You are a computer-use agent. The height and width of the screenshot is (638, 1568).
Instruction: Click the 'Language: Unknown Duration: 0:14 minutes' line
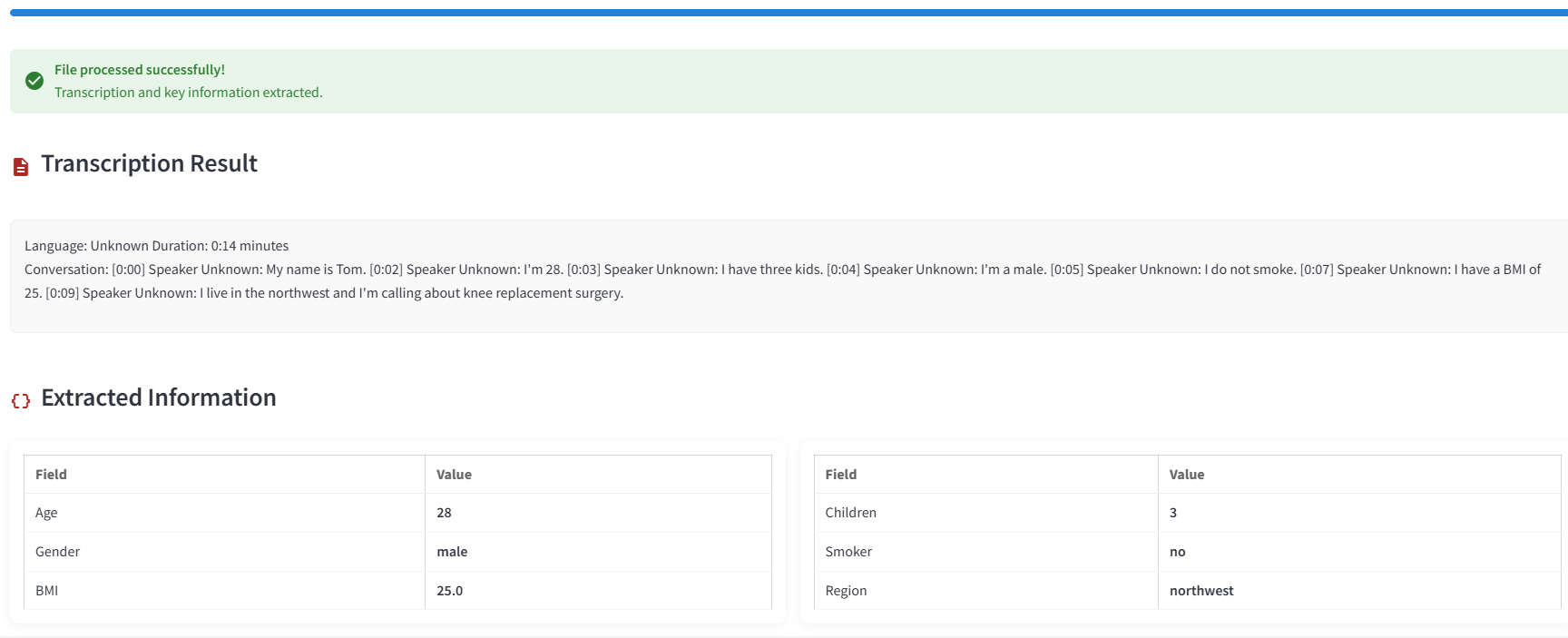click(156, 246)
